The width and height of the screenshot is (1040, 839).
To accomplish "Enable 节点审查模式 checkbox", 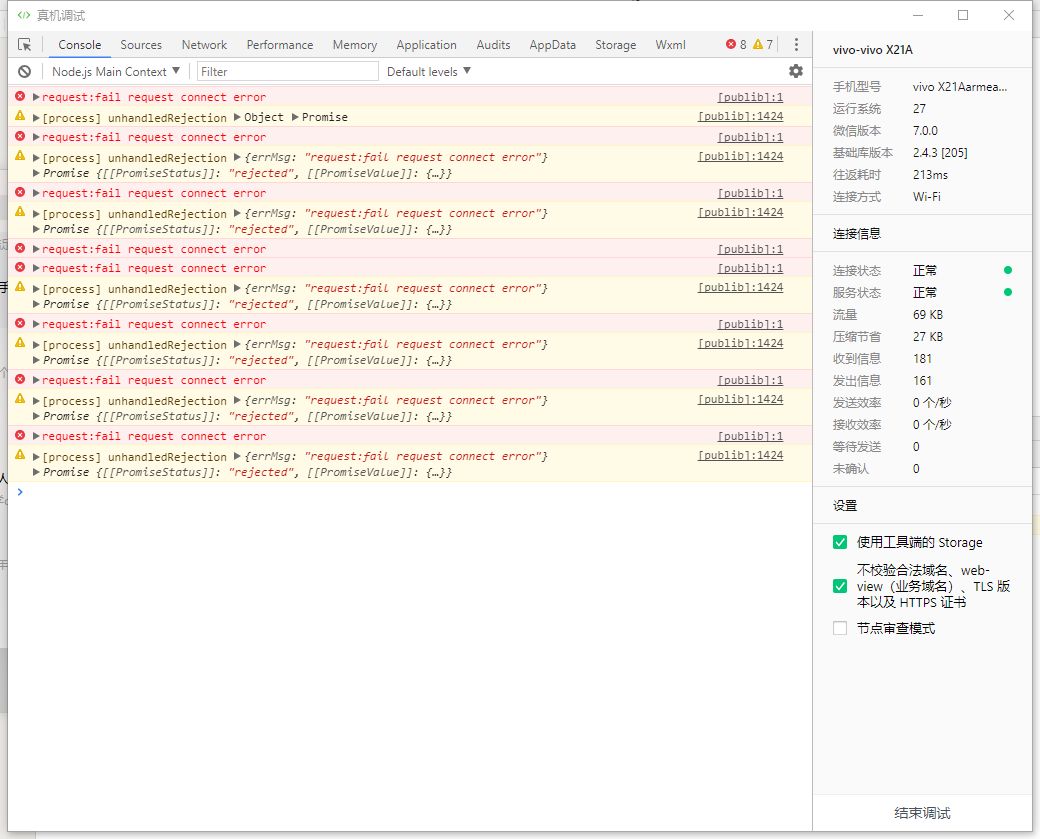I will click(x=840, y=628).
